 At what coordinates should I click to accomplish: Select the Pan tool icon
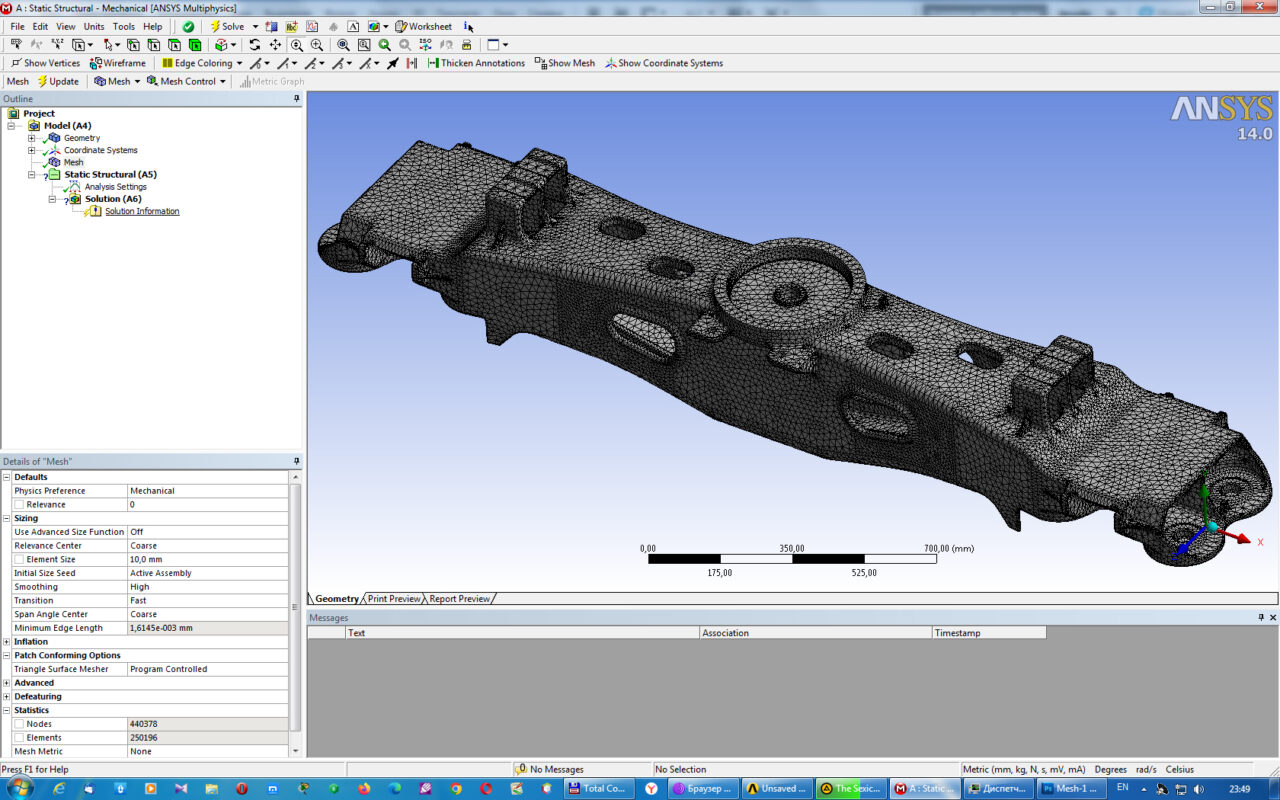pyautogui.click(x=275, y=45)
